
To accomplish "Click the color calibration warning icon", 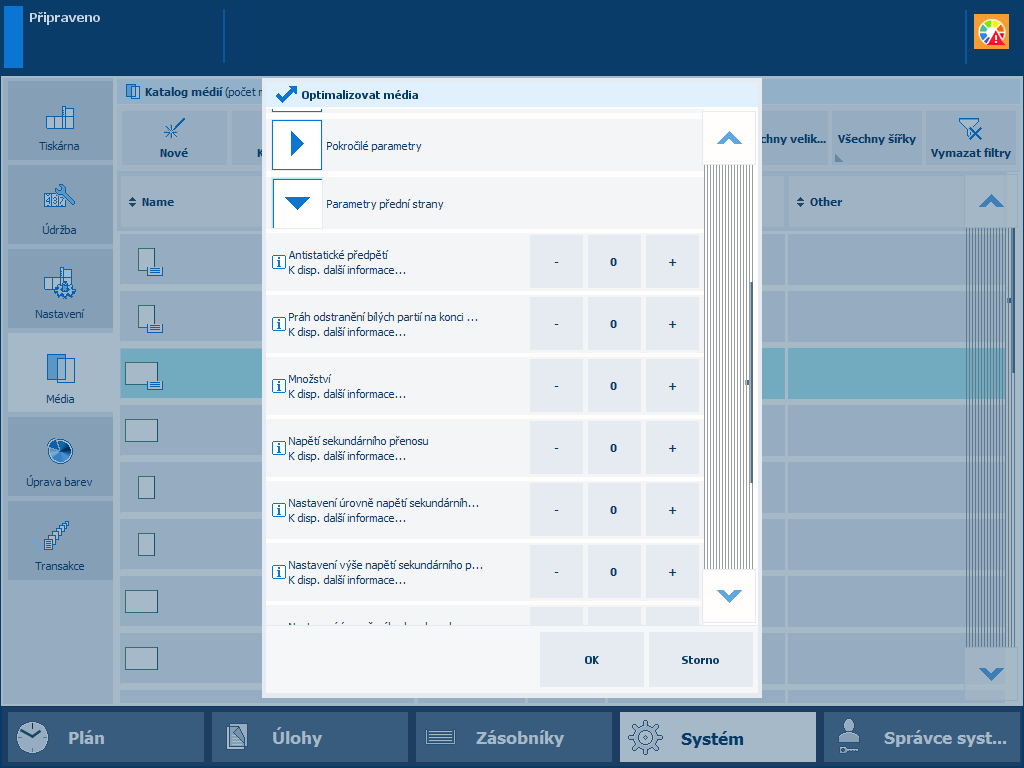I will click(991, 32).
